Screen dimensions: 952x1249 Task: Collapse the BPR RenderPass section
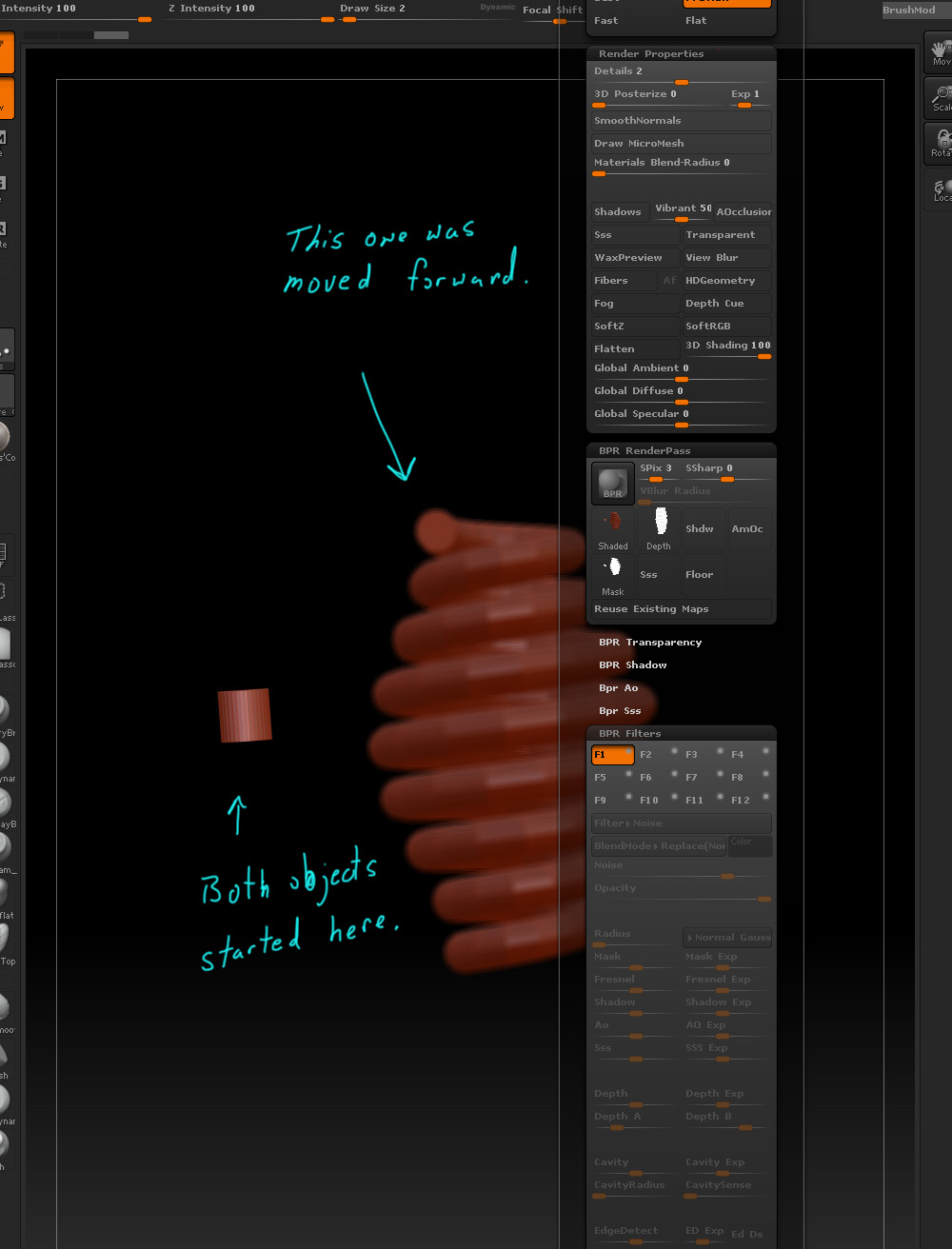645,451
